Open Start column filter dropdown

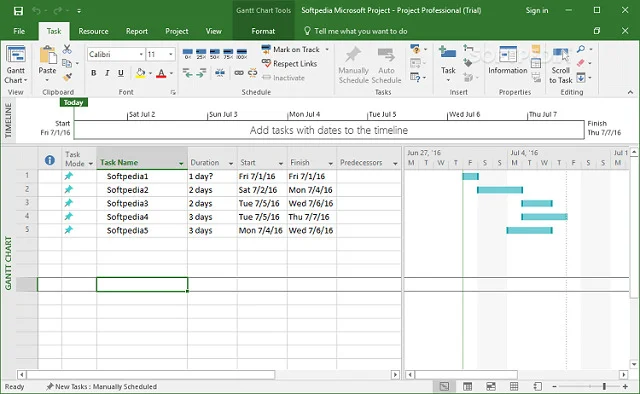tap(281, 163)
